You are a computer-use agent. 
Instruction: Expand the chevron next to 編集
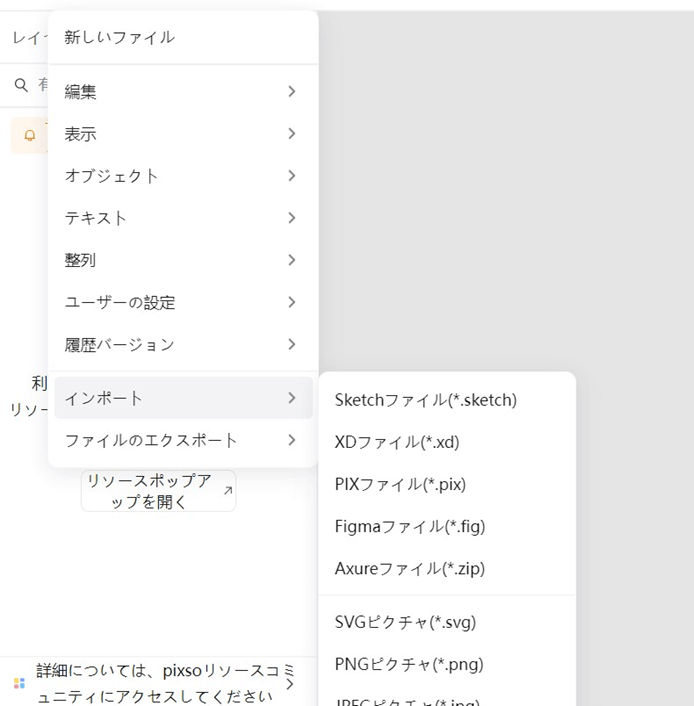click(292, 91)
